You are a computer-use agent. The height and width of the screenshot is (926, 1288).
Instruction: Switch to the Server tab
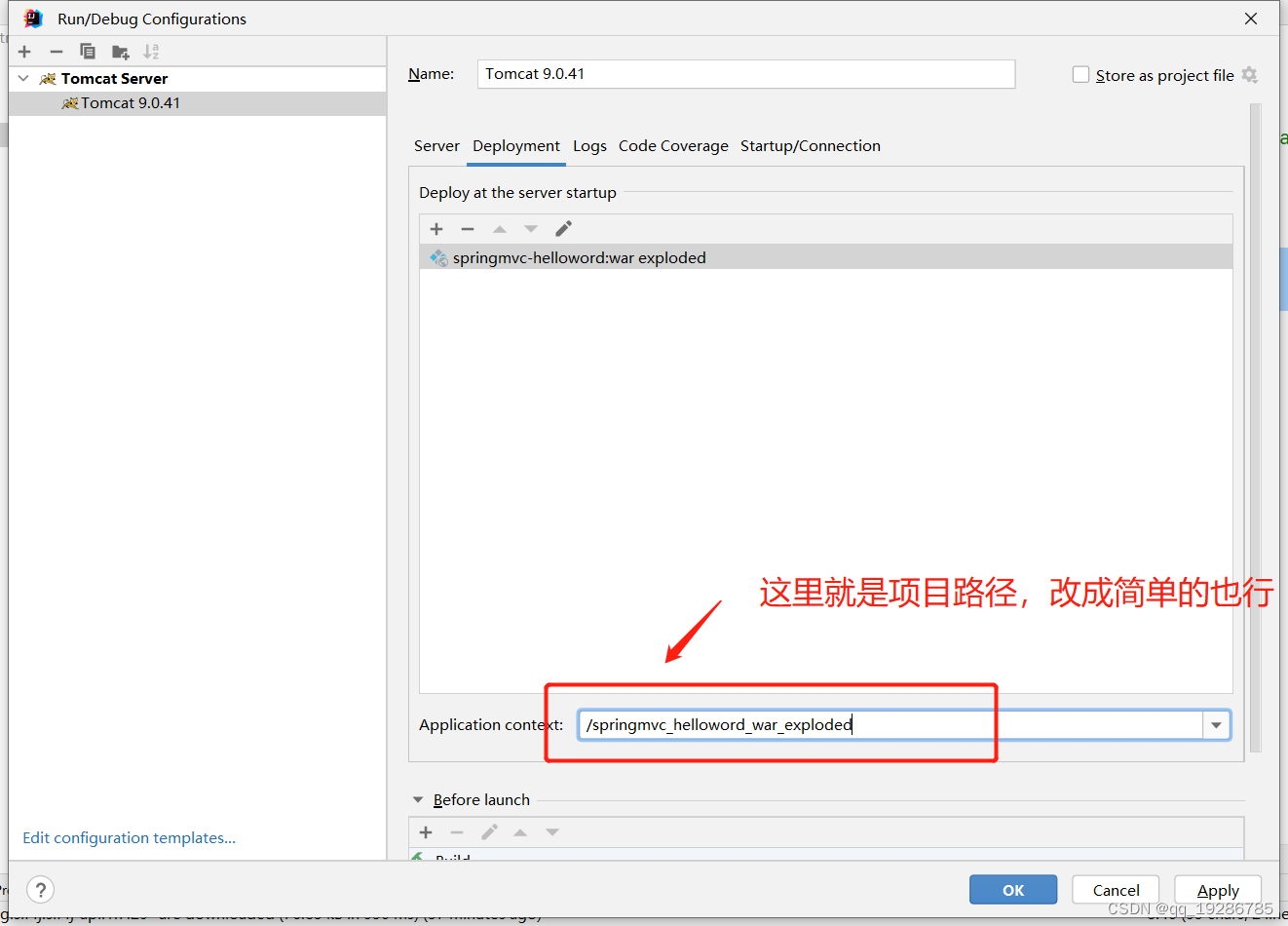pyautogui.click(x=436, y=146)
